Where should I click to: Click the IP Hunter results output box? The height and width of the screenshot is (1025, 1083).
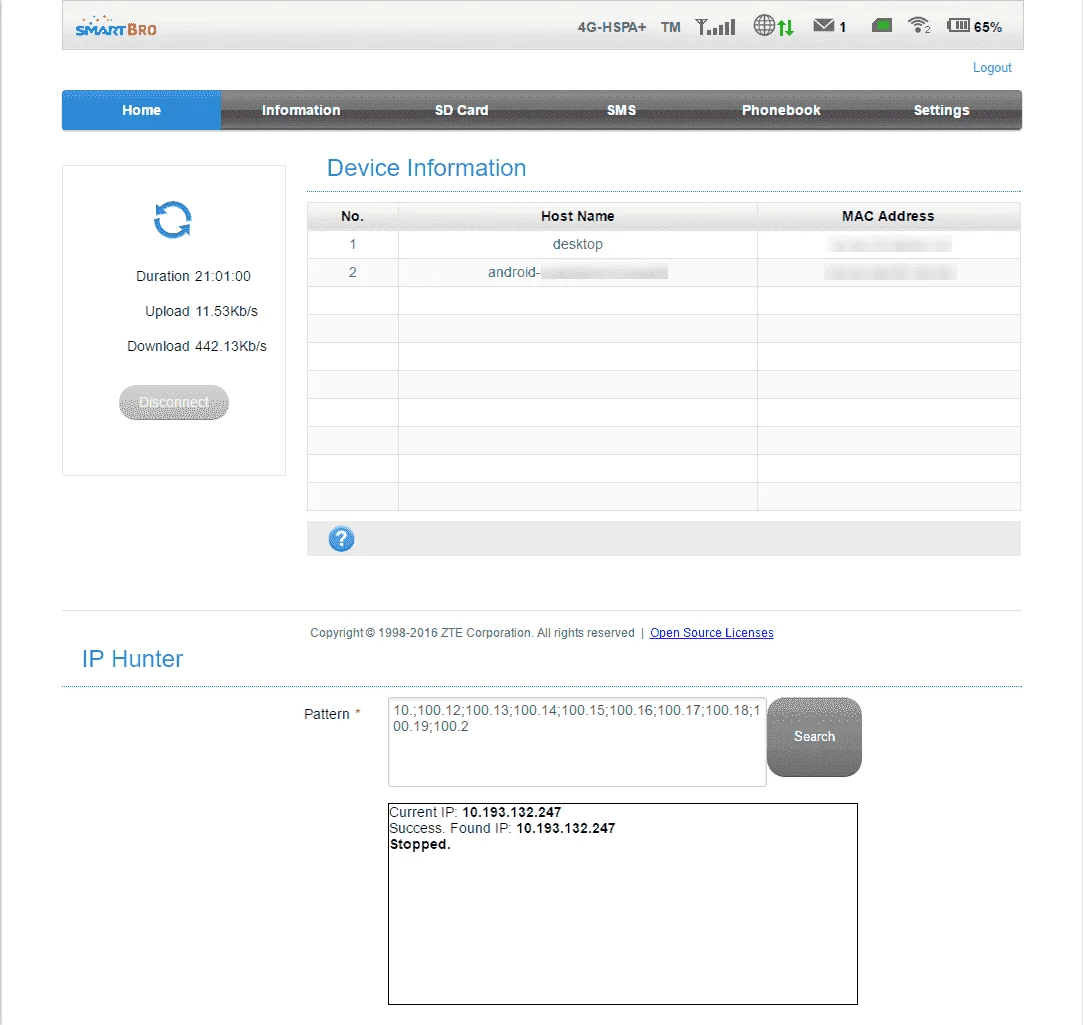coord(623,903)
